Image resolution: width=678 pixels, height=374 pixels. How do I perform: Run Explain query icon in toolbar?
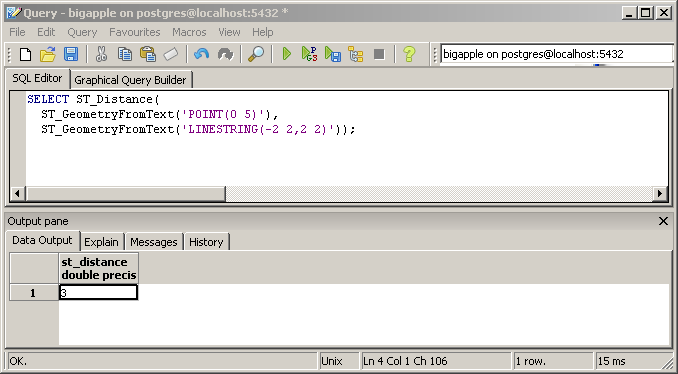click(355, 54)
